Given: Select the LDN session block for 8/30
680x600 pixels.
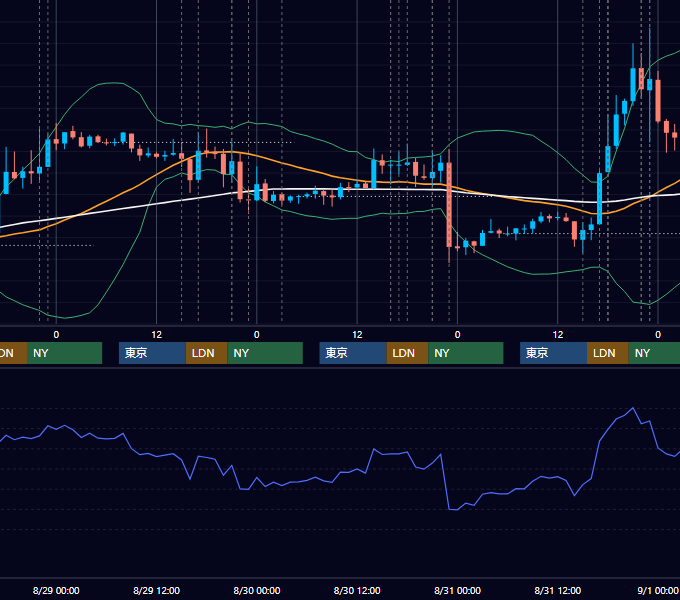Looking at the screenshot, I should click(407, 353).
